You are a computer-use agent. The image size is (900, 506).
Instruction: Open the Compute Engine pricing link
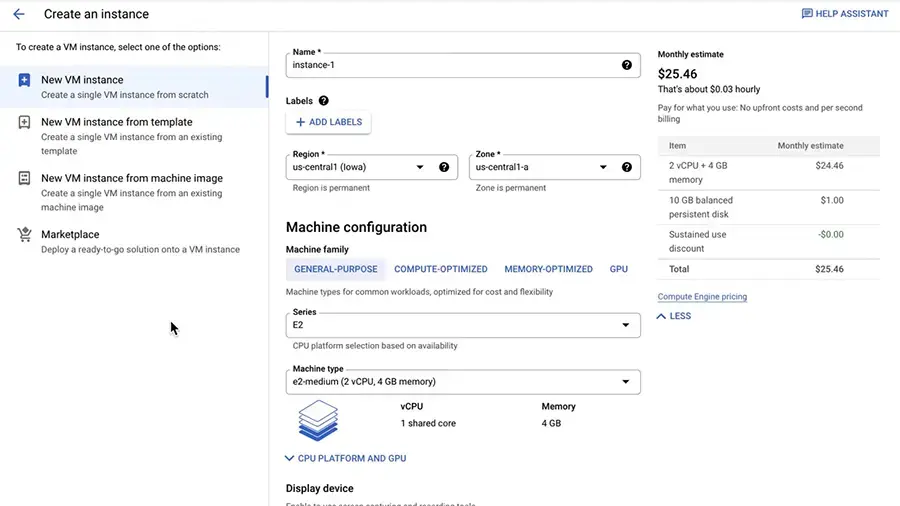pos(702,297)
